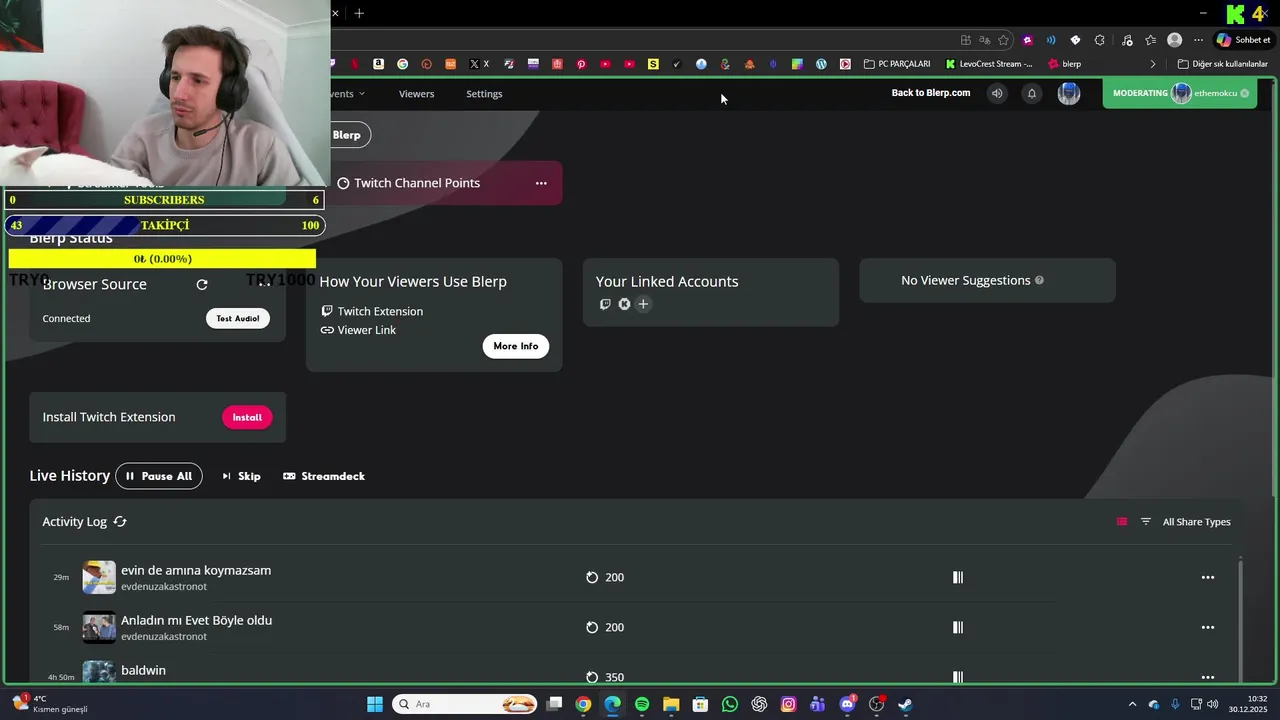Click evdenuzakastronot under Anladın mı row
This screenshot has width=1280, height=720.
click(x=164, y=637)
